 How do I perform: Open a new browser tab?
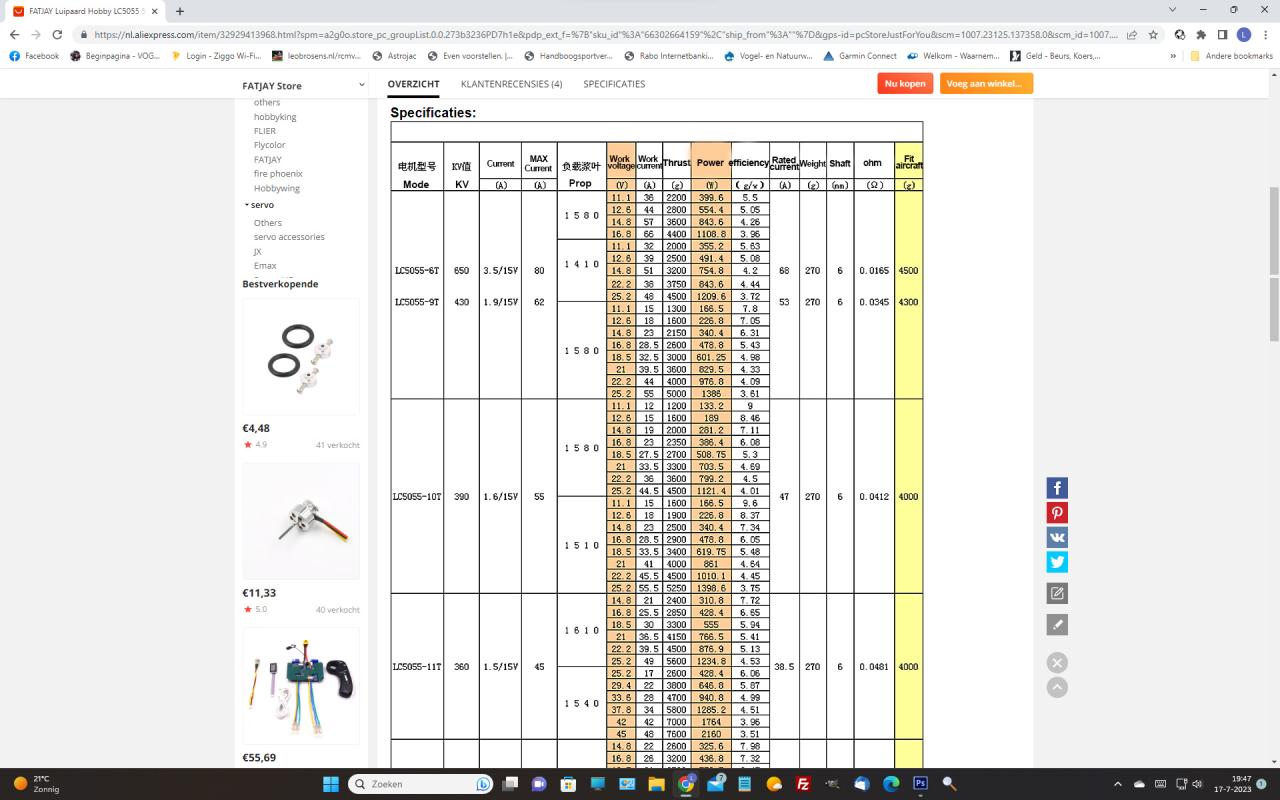(180, 11)
